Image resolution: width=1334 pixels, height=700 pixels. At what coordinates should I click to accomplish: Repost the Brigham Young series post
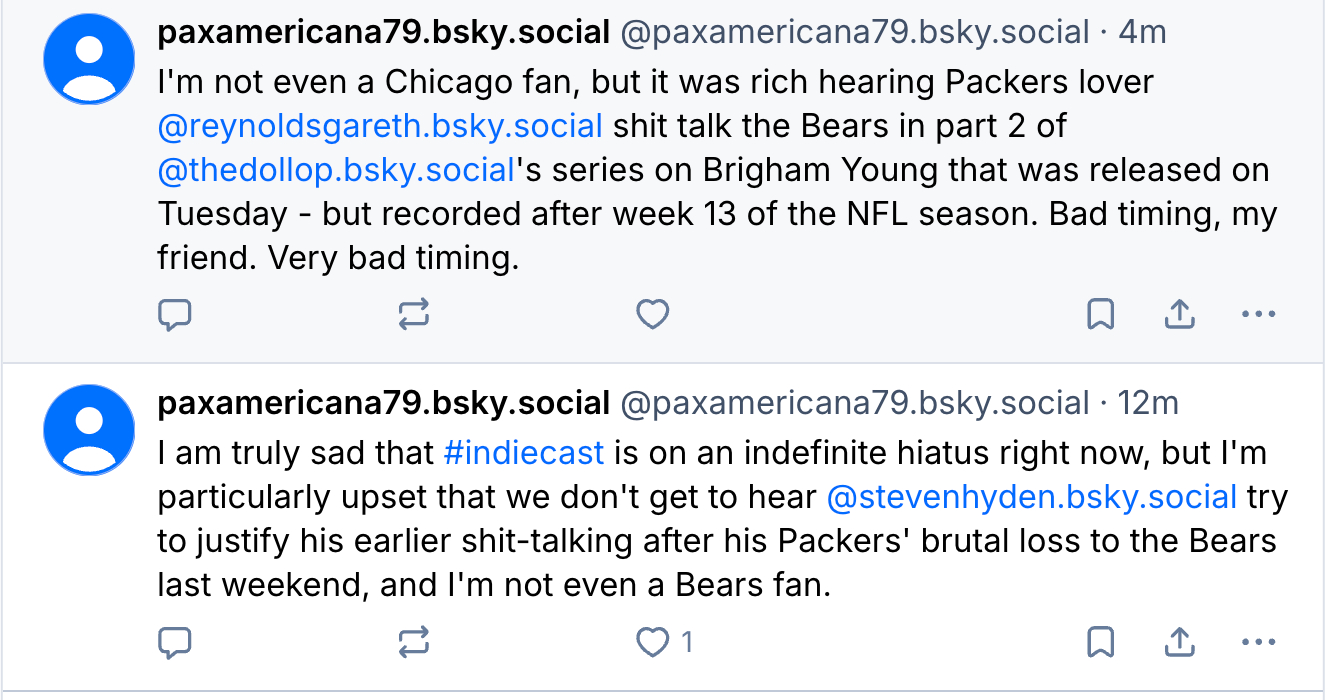pyautogui.click(x=413, y=316)
